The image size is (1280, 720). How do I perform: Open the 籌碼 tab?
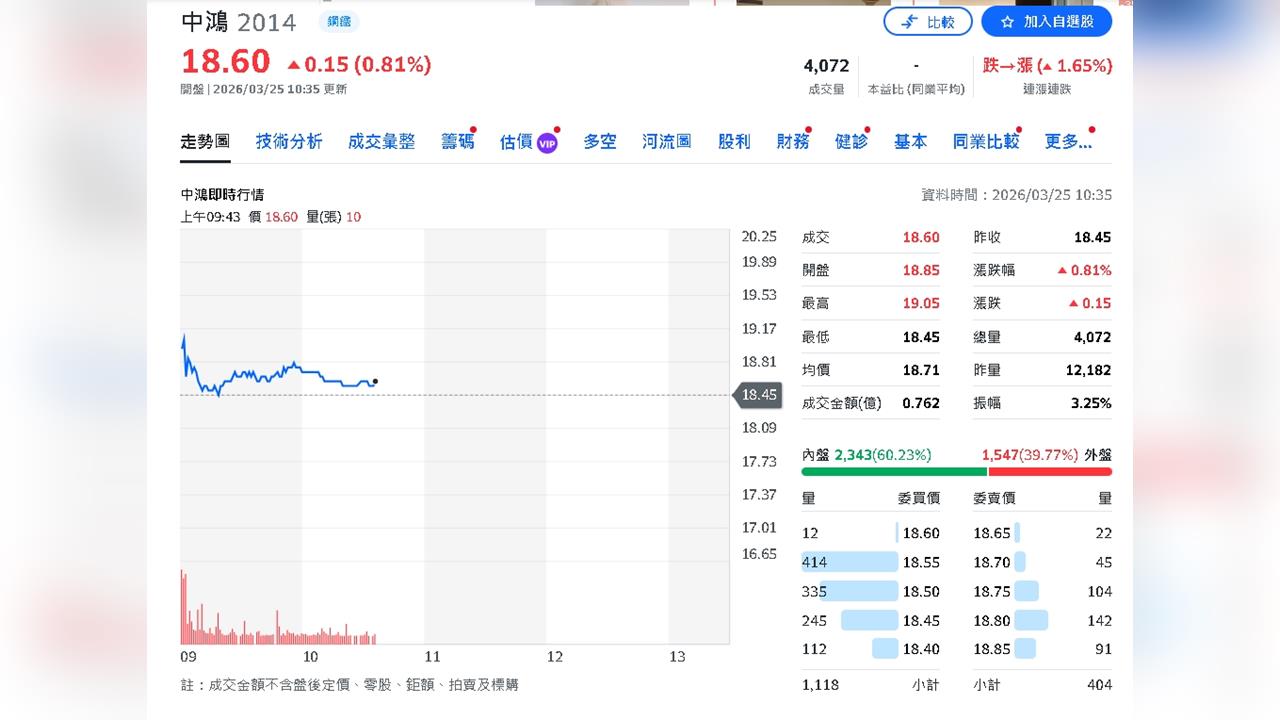coord(457,141)
